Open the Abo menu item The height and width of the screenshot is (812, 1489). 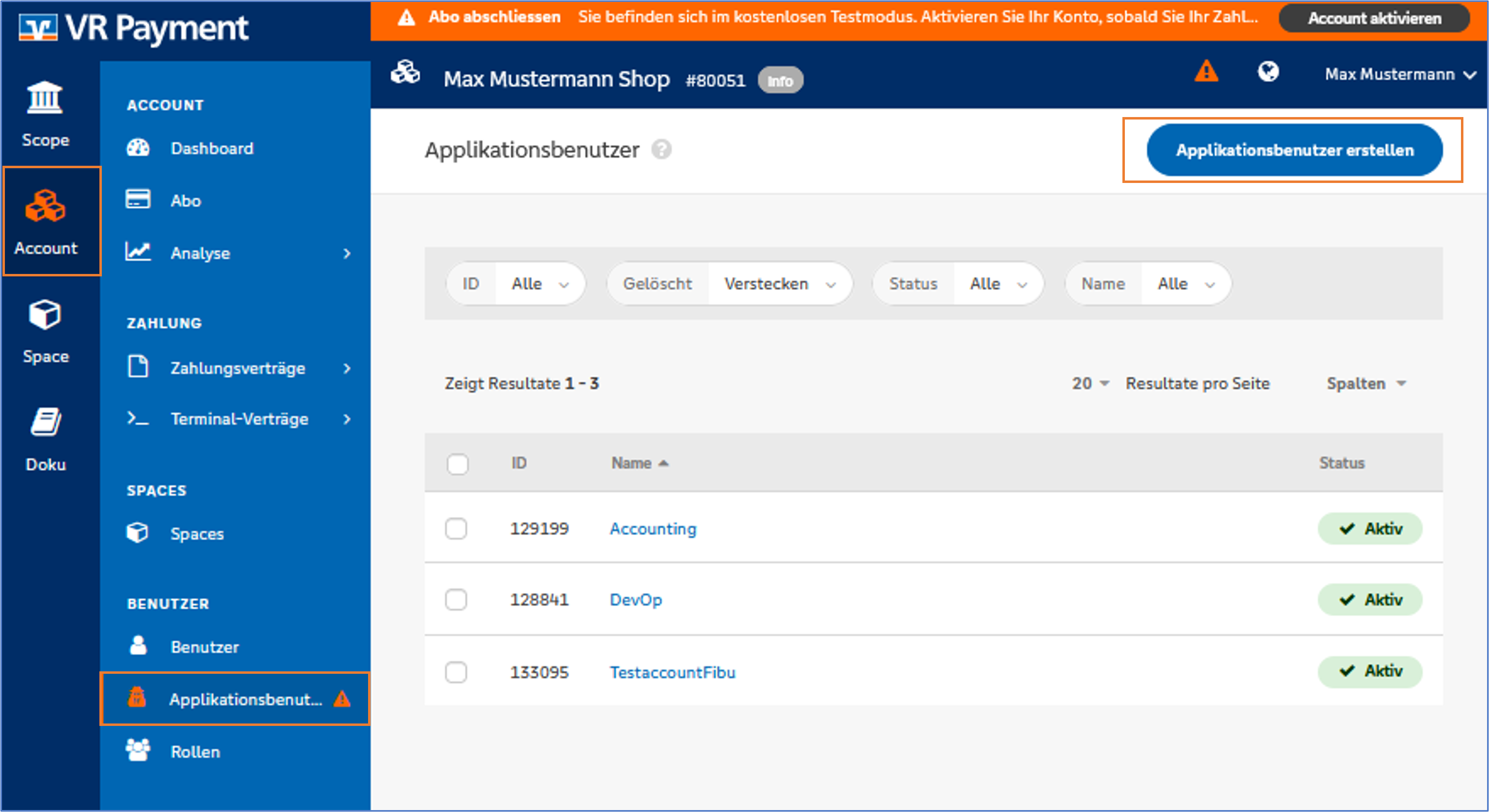pos(235,201)
